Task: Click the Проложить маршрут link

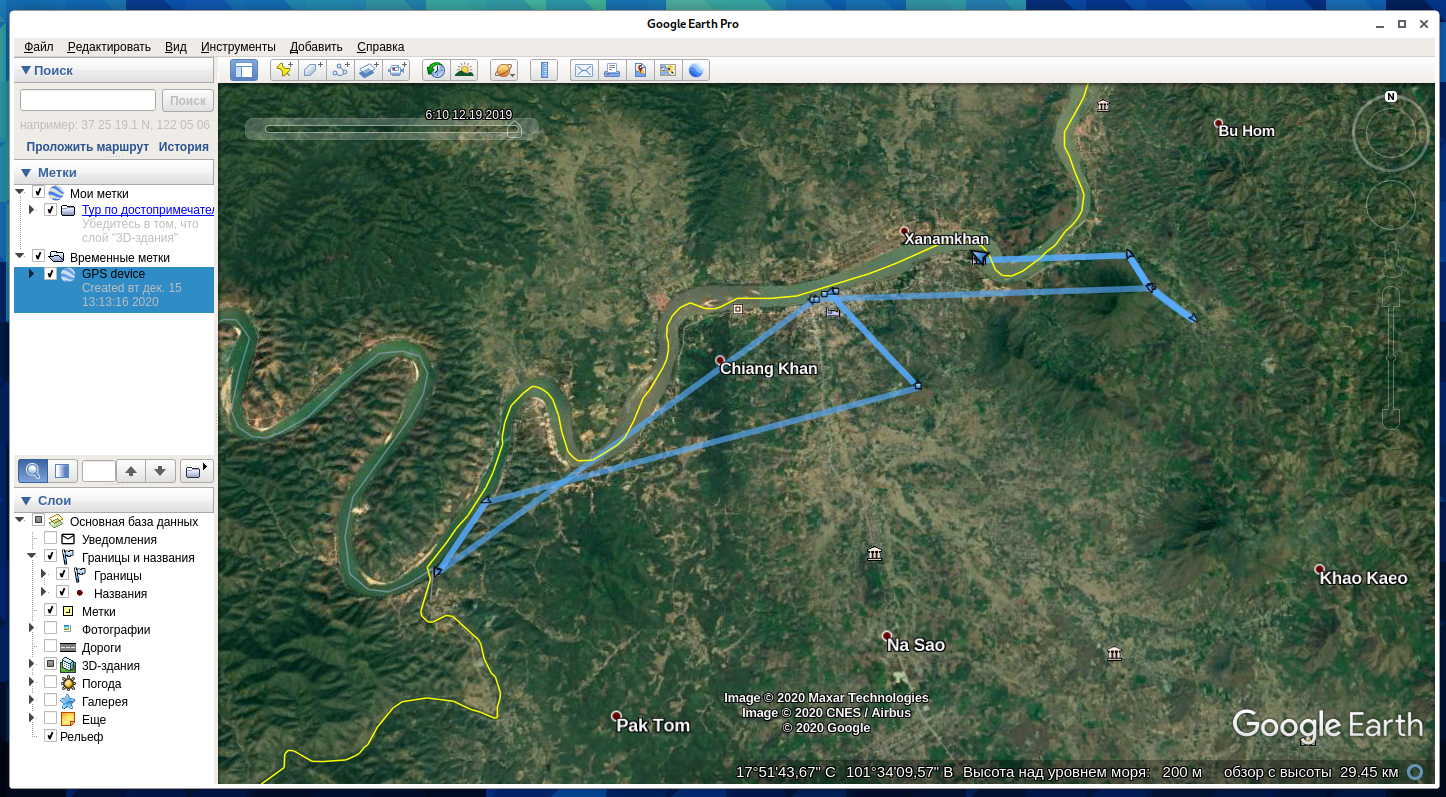Action: pyautogui.click(x=88, y=147)
